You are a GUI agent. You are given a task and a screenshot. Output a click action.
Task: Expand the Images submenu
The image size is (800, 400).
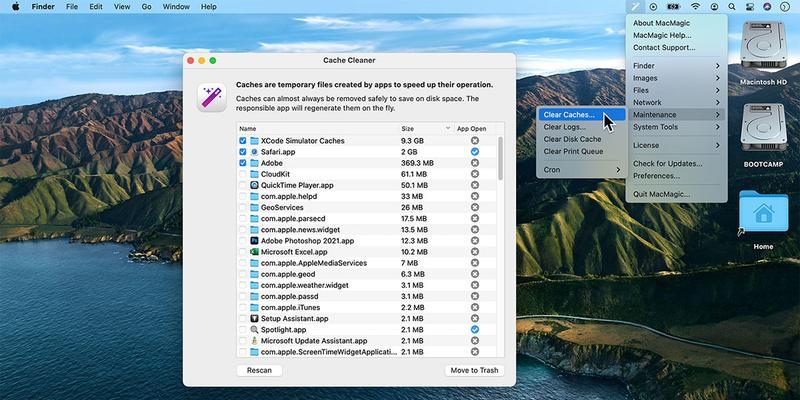pos(676,78)
